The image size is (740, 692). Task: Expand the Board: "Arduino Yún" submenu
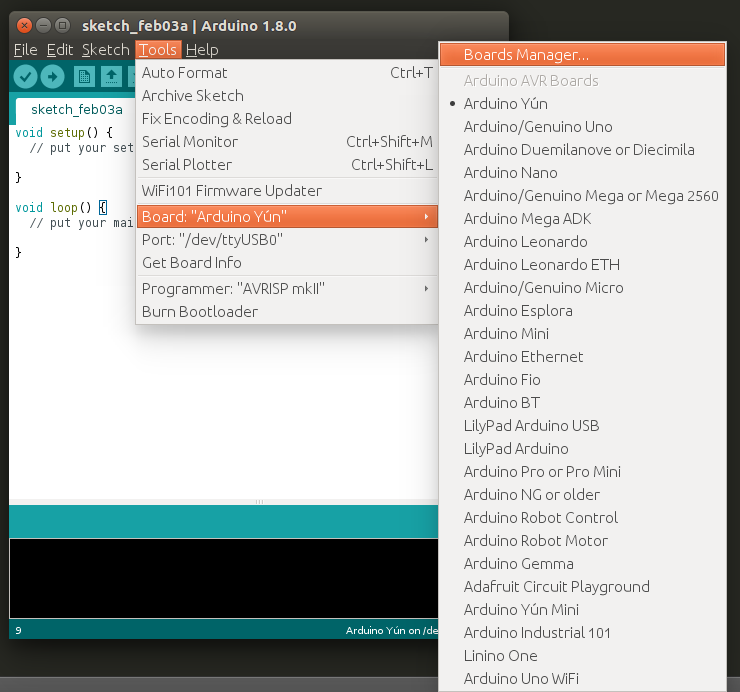tap(287, 217)
